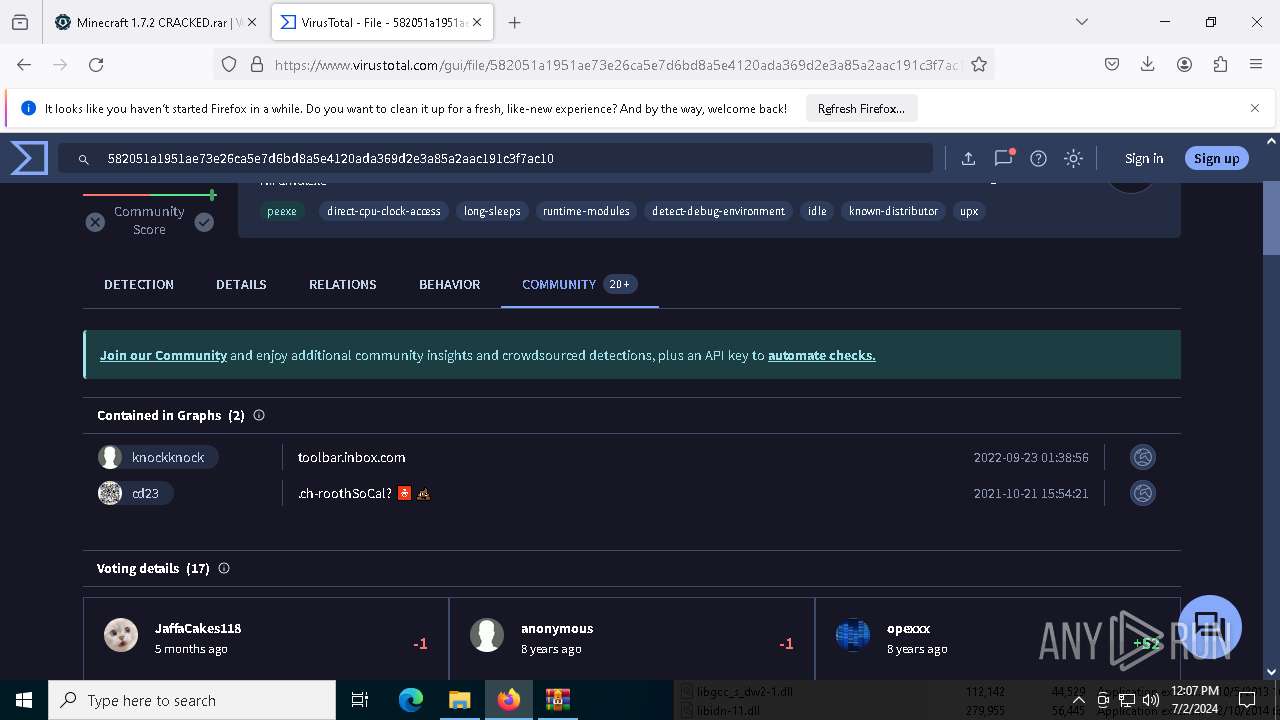This screenshot has height=720, width=1280.
Task: Click the Windows taskbar search box
Action: click(x=192, y=700)
